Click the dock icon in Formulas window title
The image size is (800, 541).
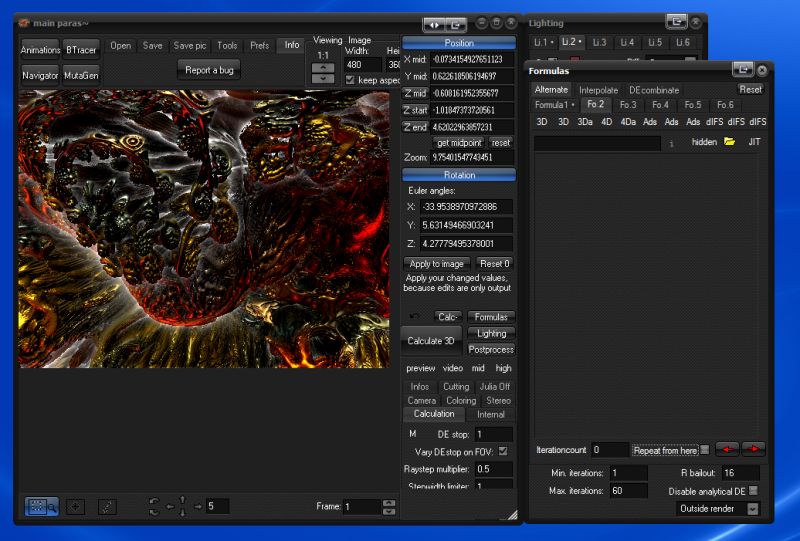743,68
